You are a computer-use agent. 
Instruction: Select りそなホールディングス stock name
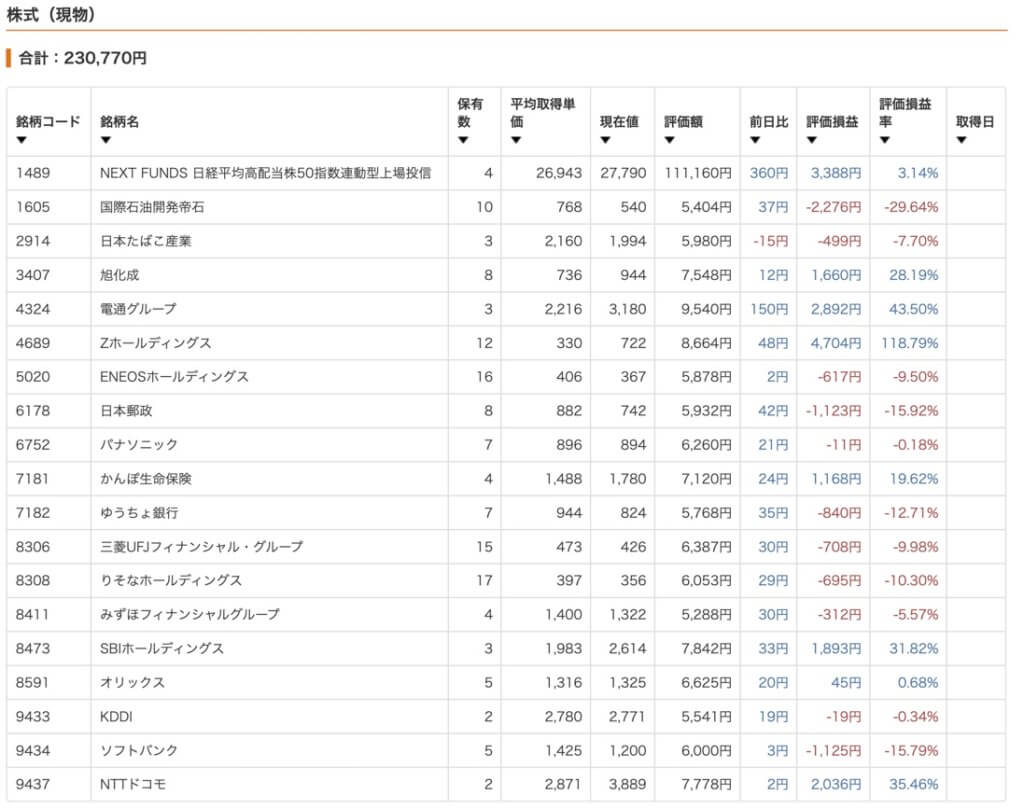click(171, 580)
